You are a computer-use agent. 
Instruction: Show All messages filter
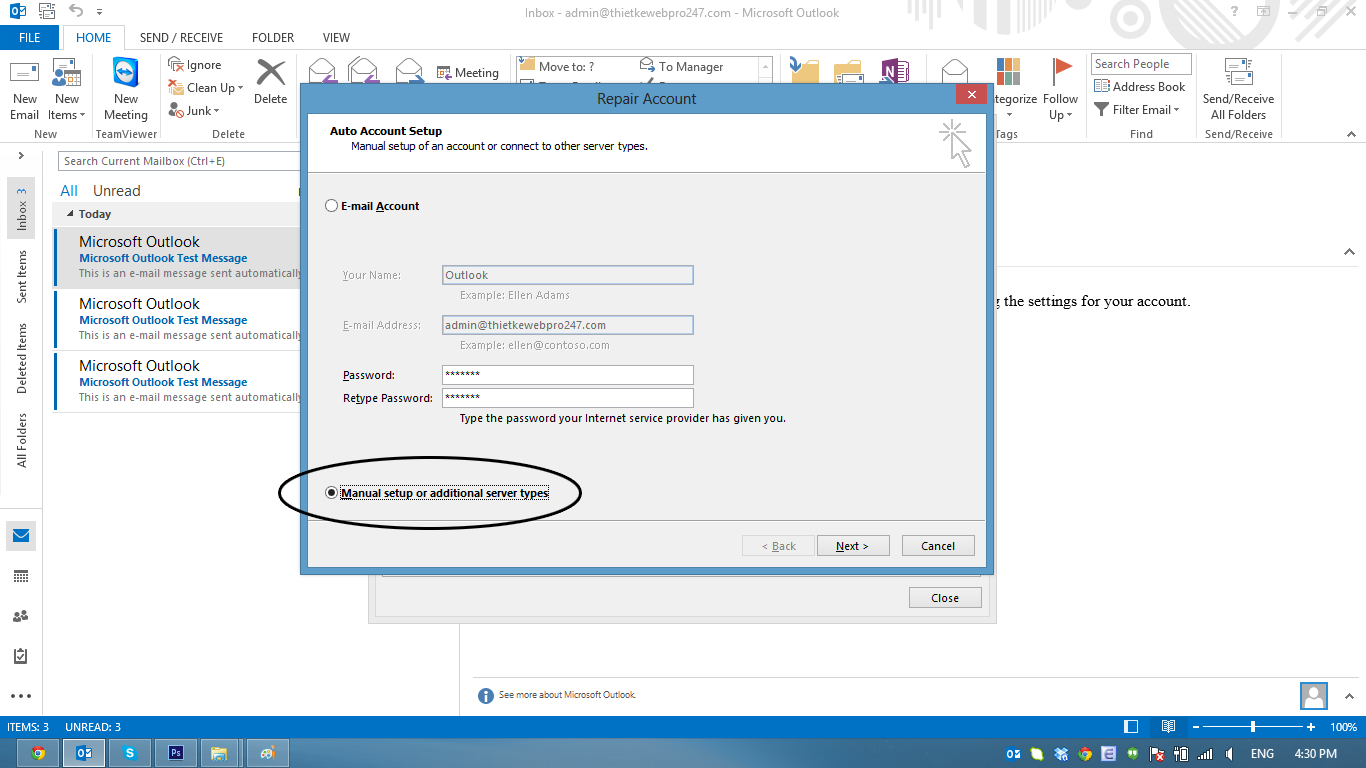coord(69,191)
